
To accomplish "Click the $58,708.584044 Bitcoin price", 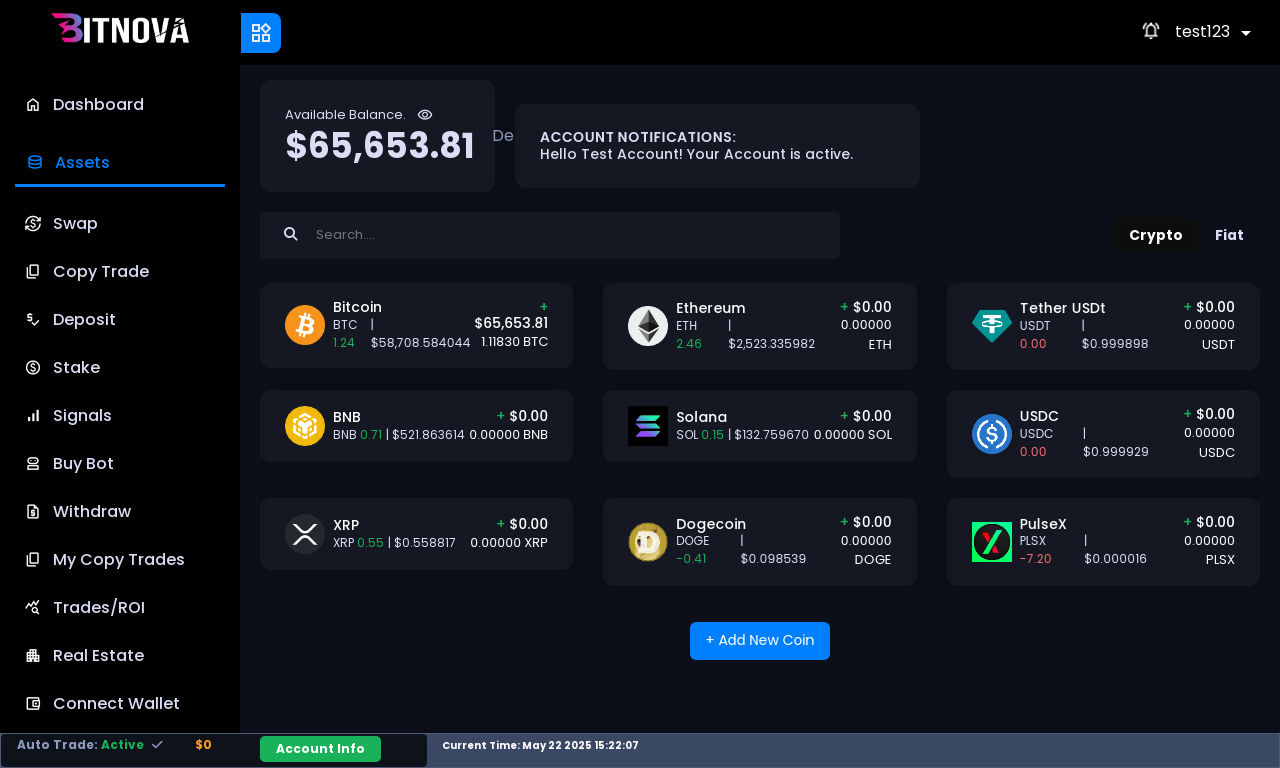I will 421,343.
